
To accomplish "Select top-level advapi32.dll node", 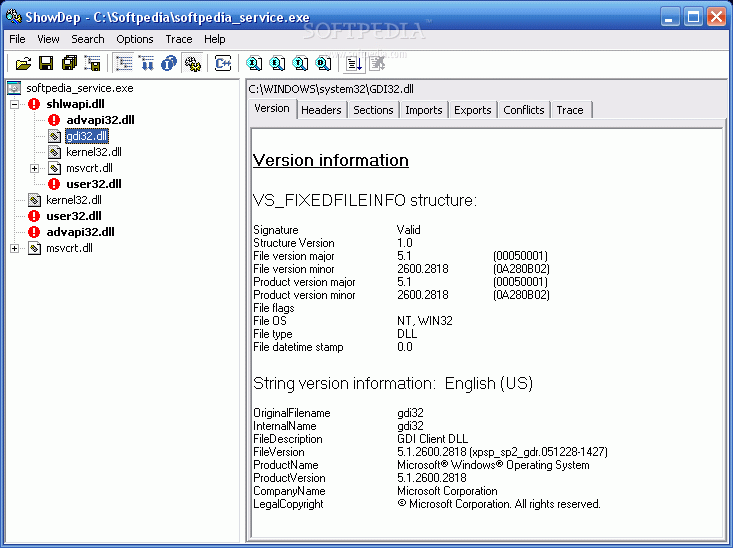I will 80,232.
